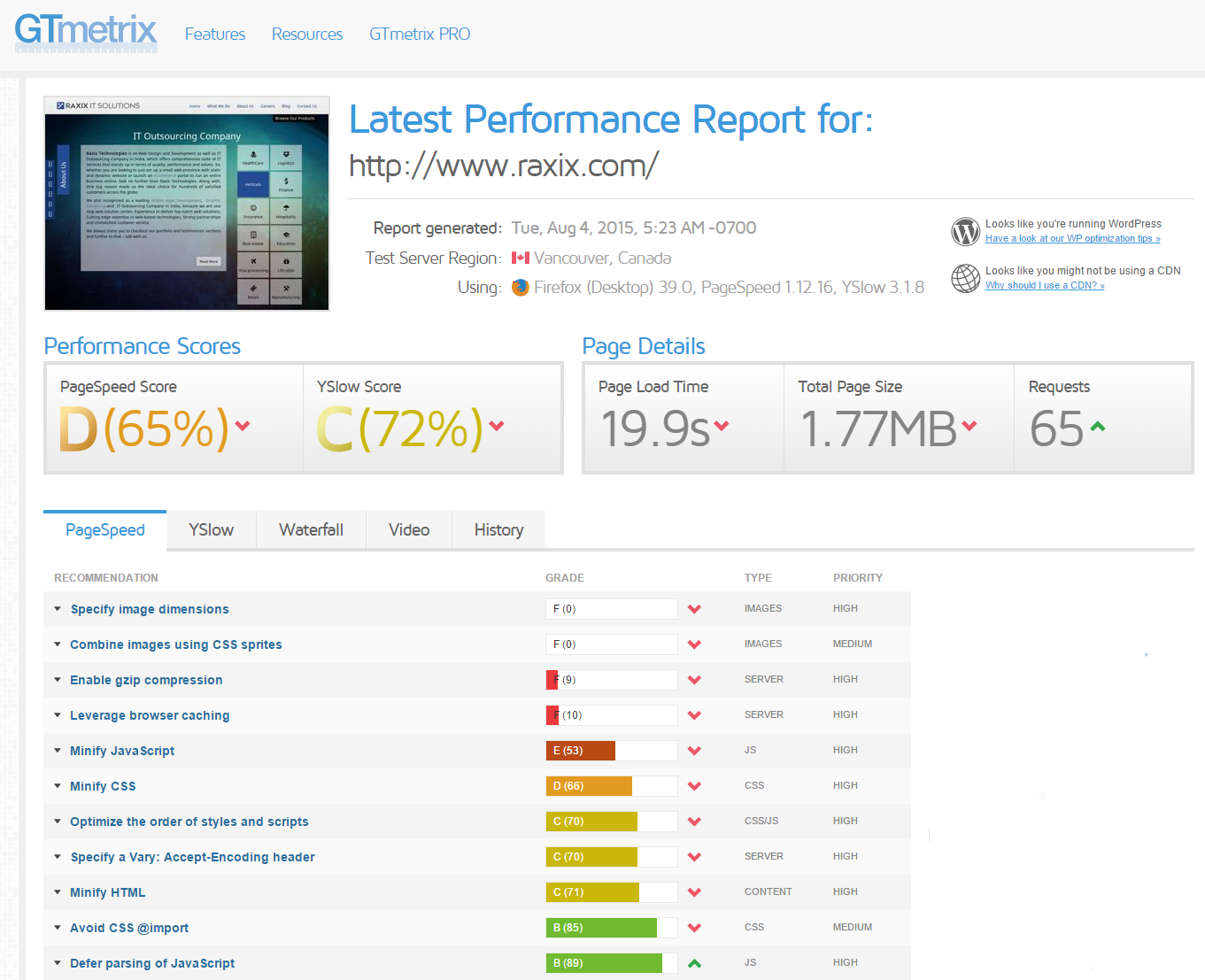This screenshot has width=1205, height=980.
Task: Click red trend arrow for Optimize order of styles
Action: click(695, 822)
